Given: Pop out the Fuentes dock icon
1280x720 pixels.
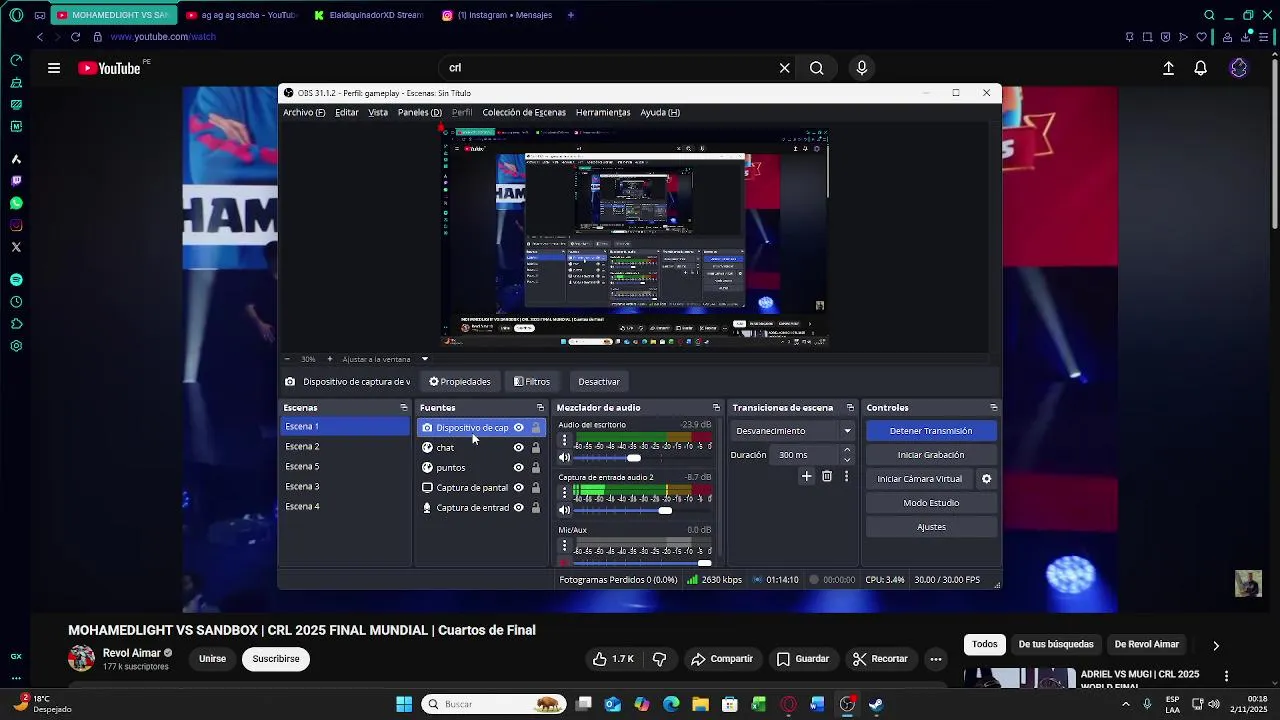Looking at the screenshot, I should (x=540, y=408).
